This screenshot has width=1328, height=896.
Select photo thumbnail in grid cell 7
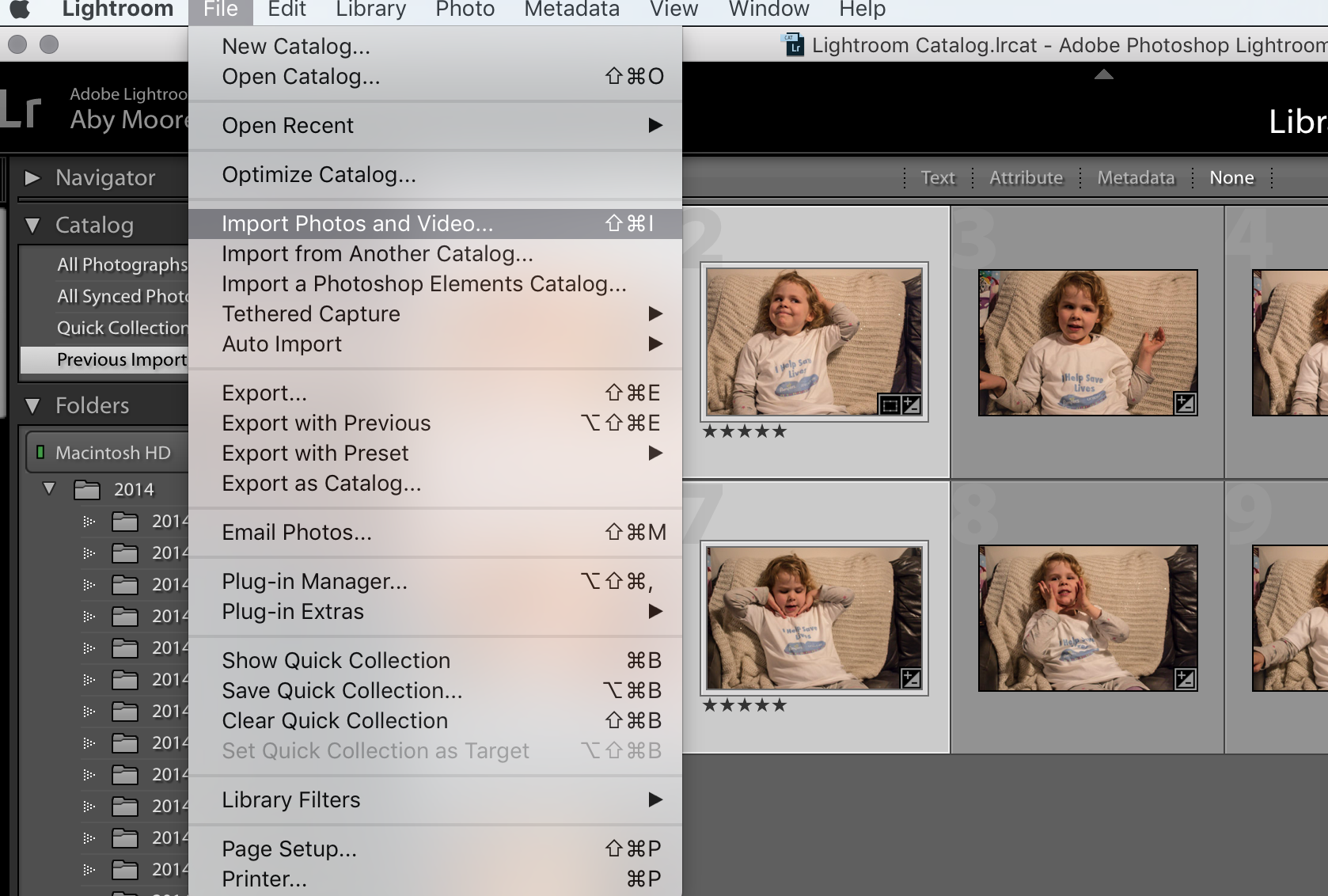coord(814,618)
